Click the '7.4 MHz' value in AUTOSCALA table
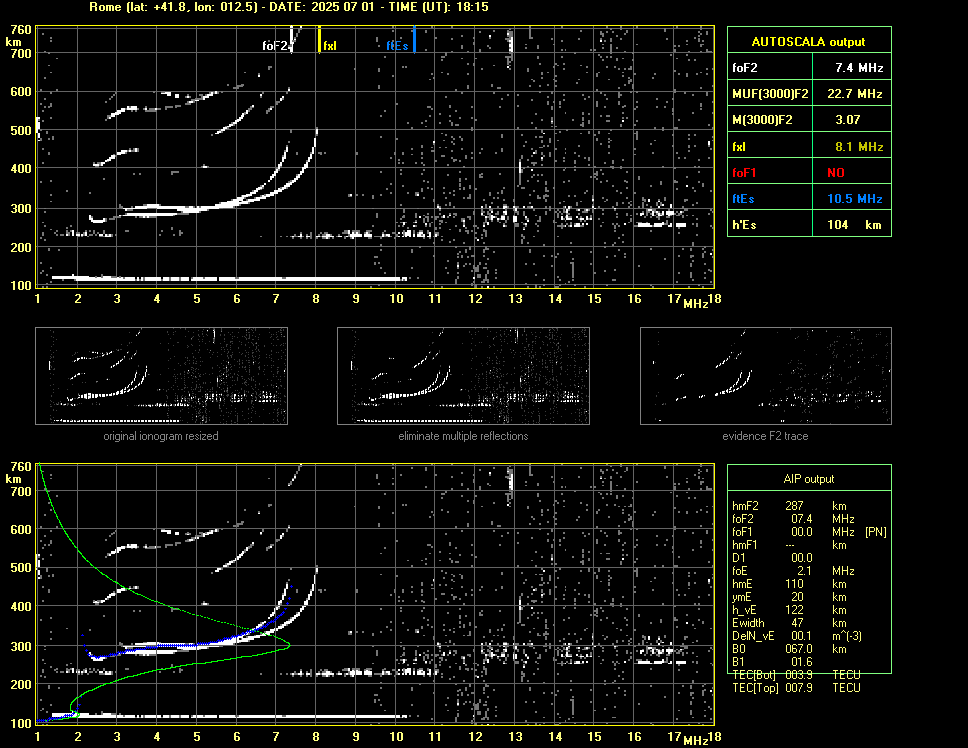 [x=859, y=68]
